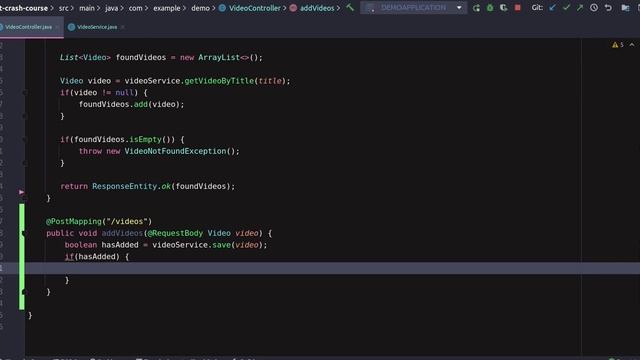Close the VideoService.java tab
The width and height of the screenshot is (640, 360).
tap(122, 27)
